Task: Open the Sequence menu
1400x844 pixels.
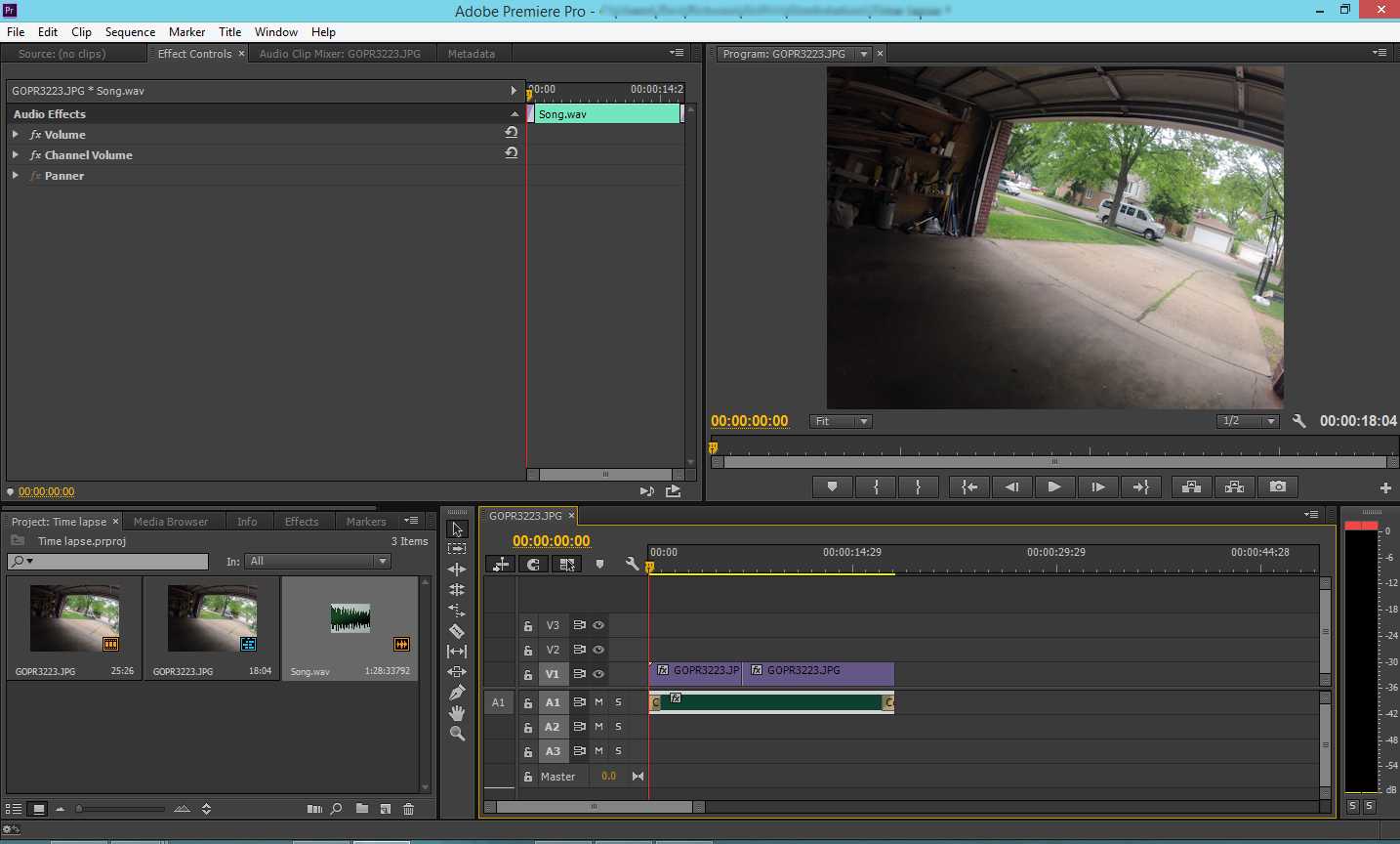Action: pos(130,32)
